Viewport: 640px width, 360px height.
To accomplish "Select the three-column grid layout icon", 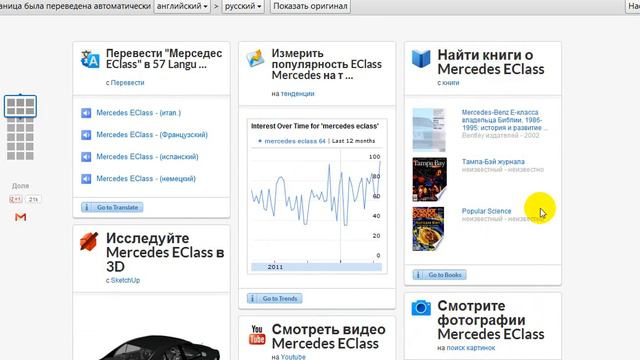I will pyautogui.click(x=20, y=107).
